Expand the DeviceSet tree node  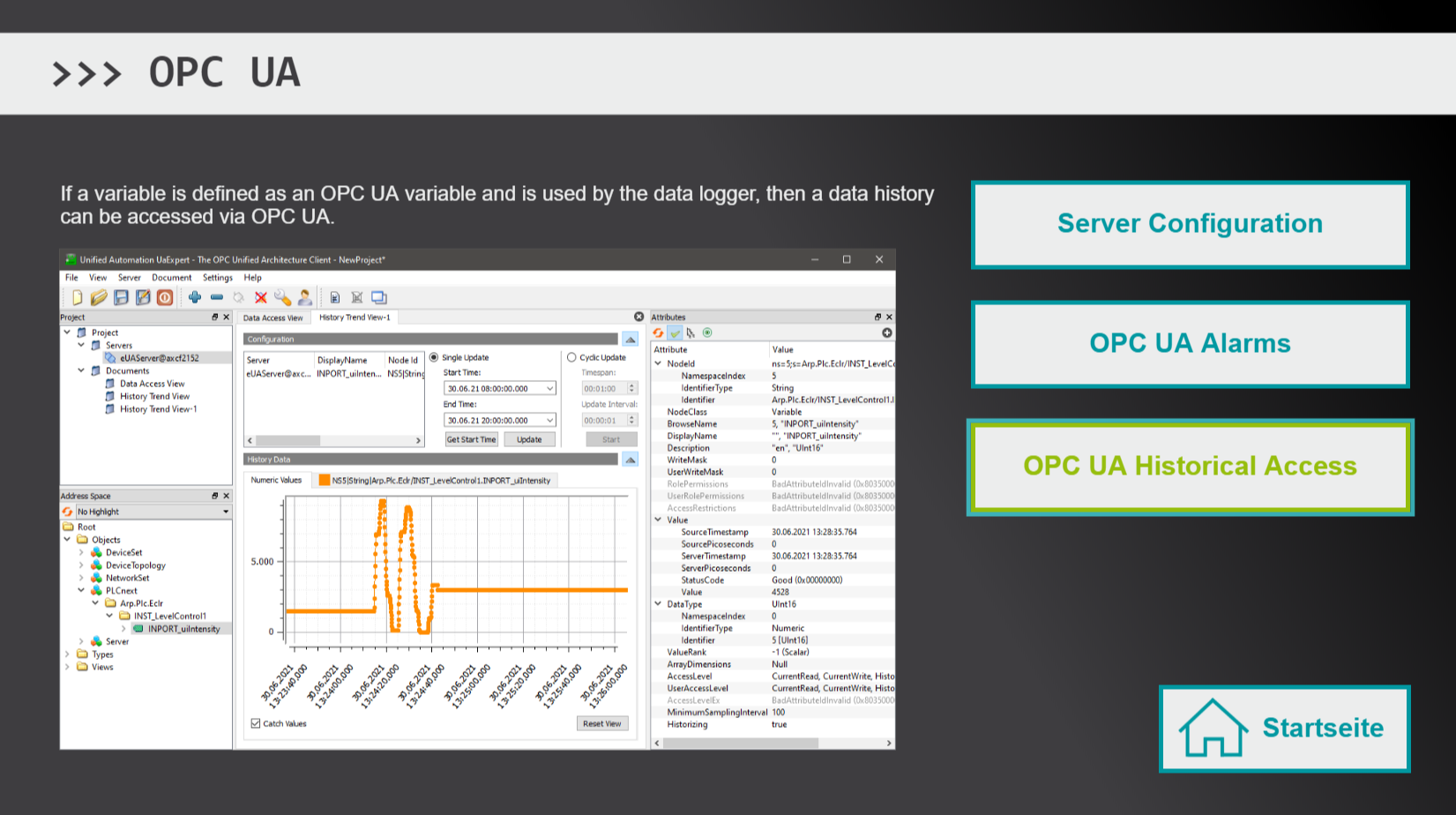coord(81,552)
